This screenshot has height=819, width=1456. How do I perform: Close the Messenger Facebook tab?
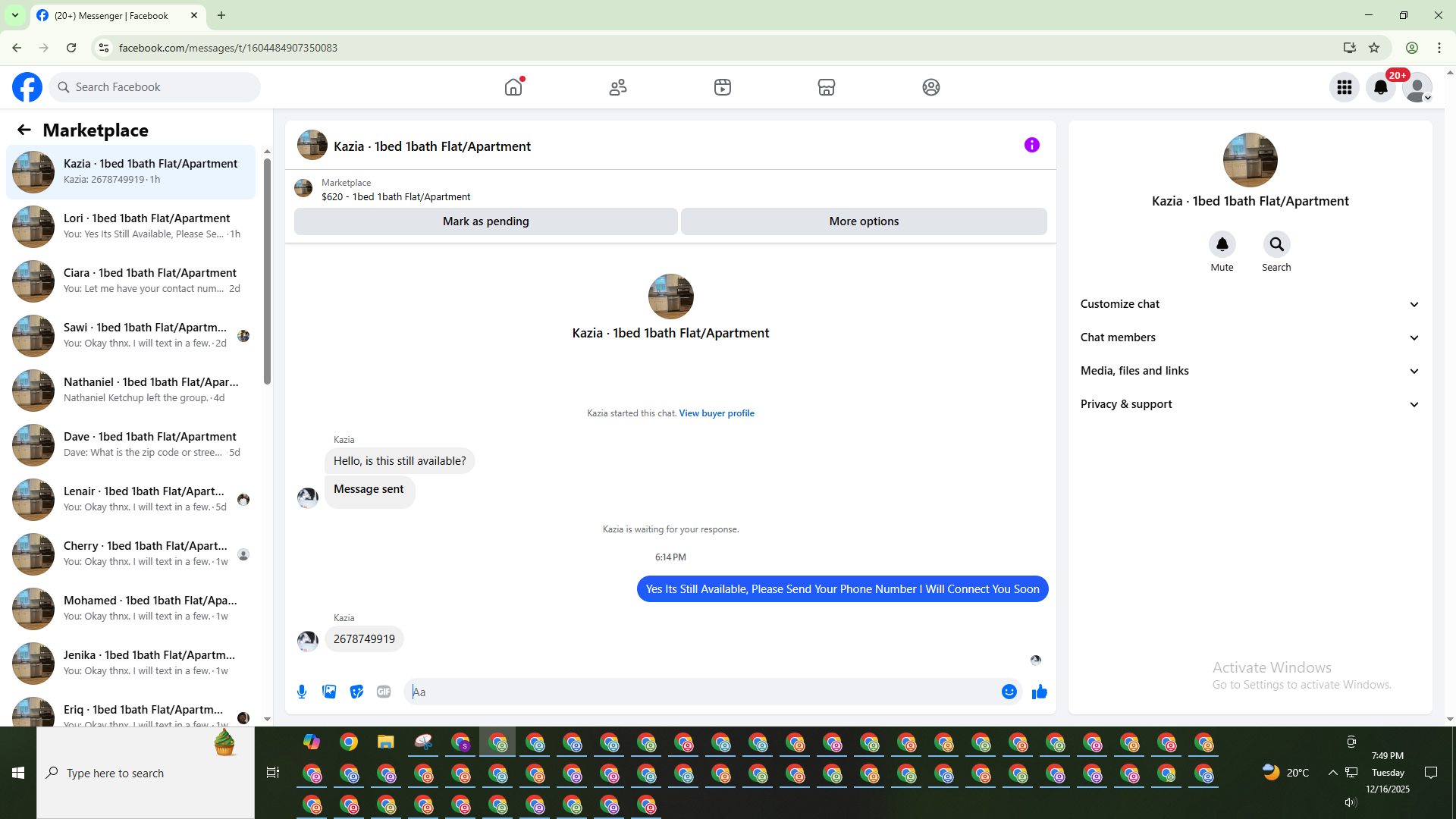click(194, 15)
